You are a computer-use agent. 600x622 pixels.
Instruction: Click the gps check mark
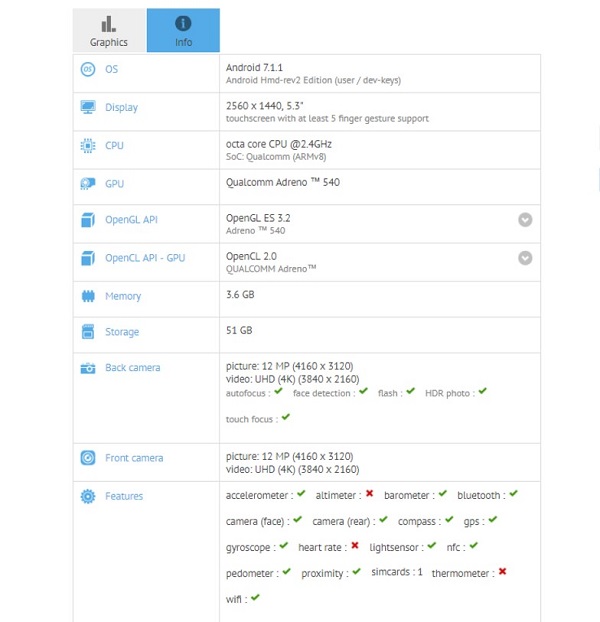493,519
